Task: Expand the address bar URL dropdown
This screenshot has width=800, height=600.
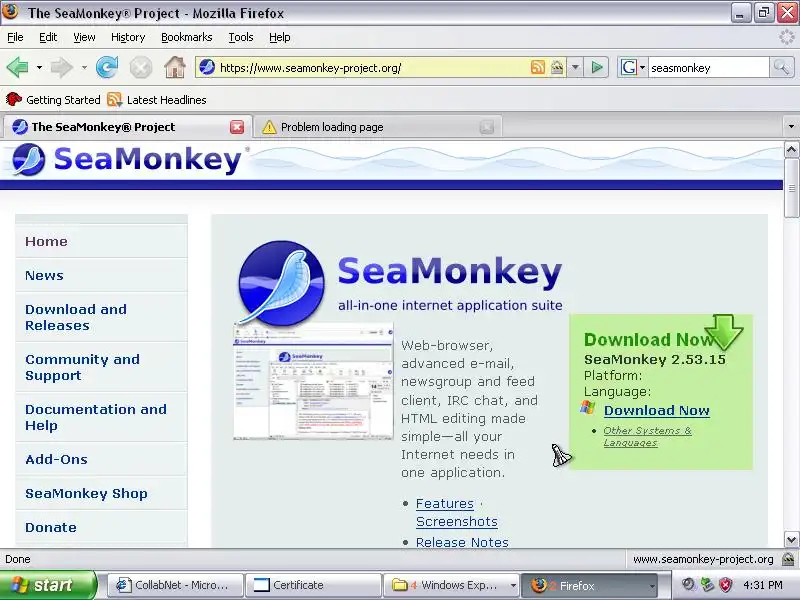Action: pos(575,67)
